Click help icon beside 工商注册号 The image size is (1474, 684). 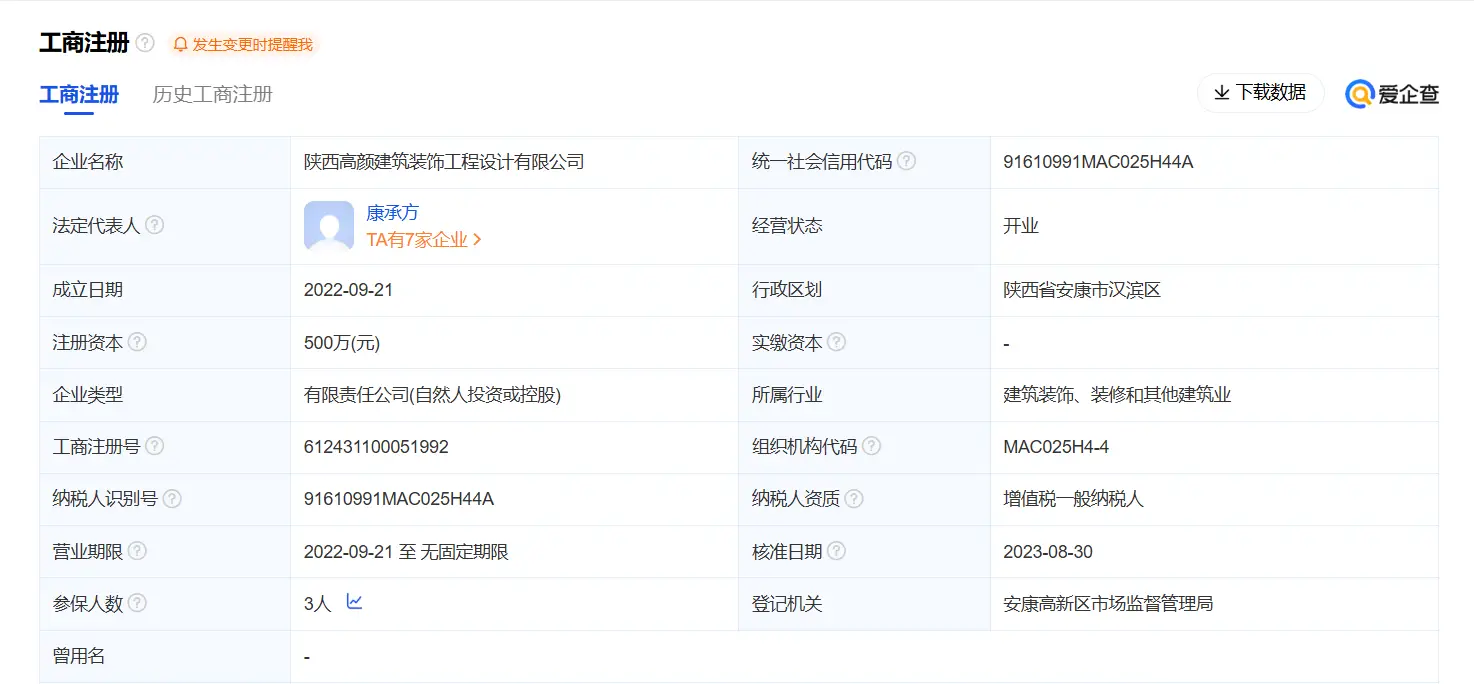[154, 446]
